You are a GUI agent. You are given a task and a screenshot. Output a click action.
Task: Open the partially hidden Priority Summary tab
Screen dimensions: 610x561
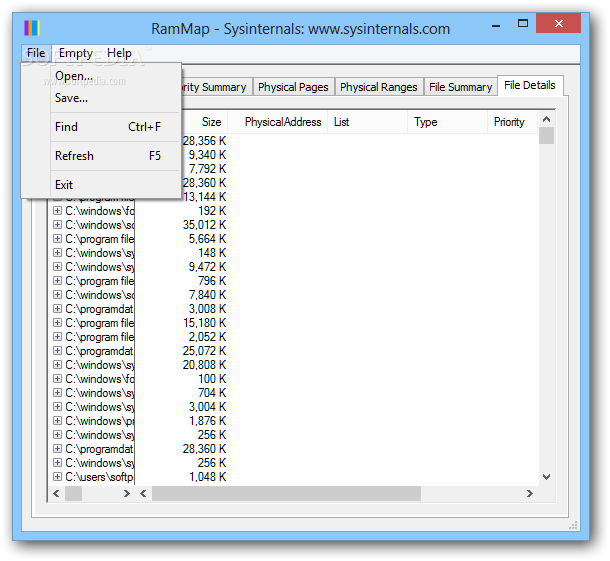click(x=217, y=87)
